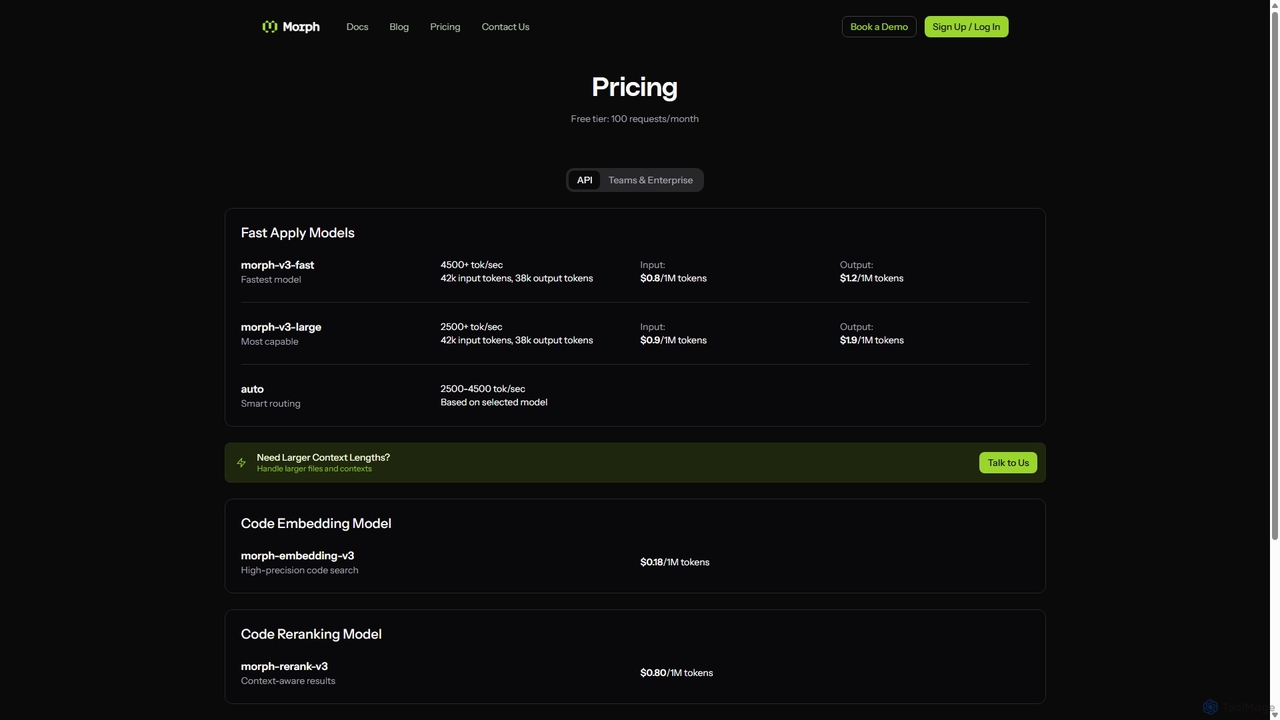Click the Code Reranking Model heading
The width and height of the screenshot is (1280, 720).
click(x=311, y=634)
